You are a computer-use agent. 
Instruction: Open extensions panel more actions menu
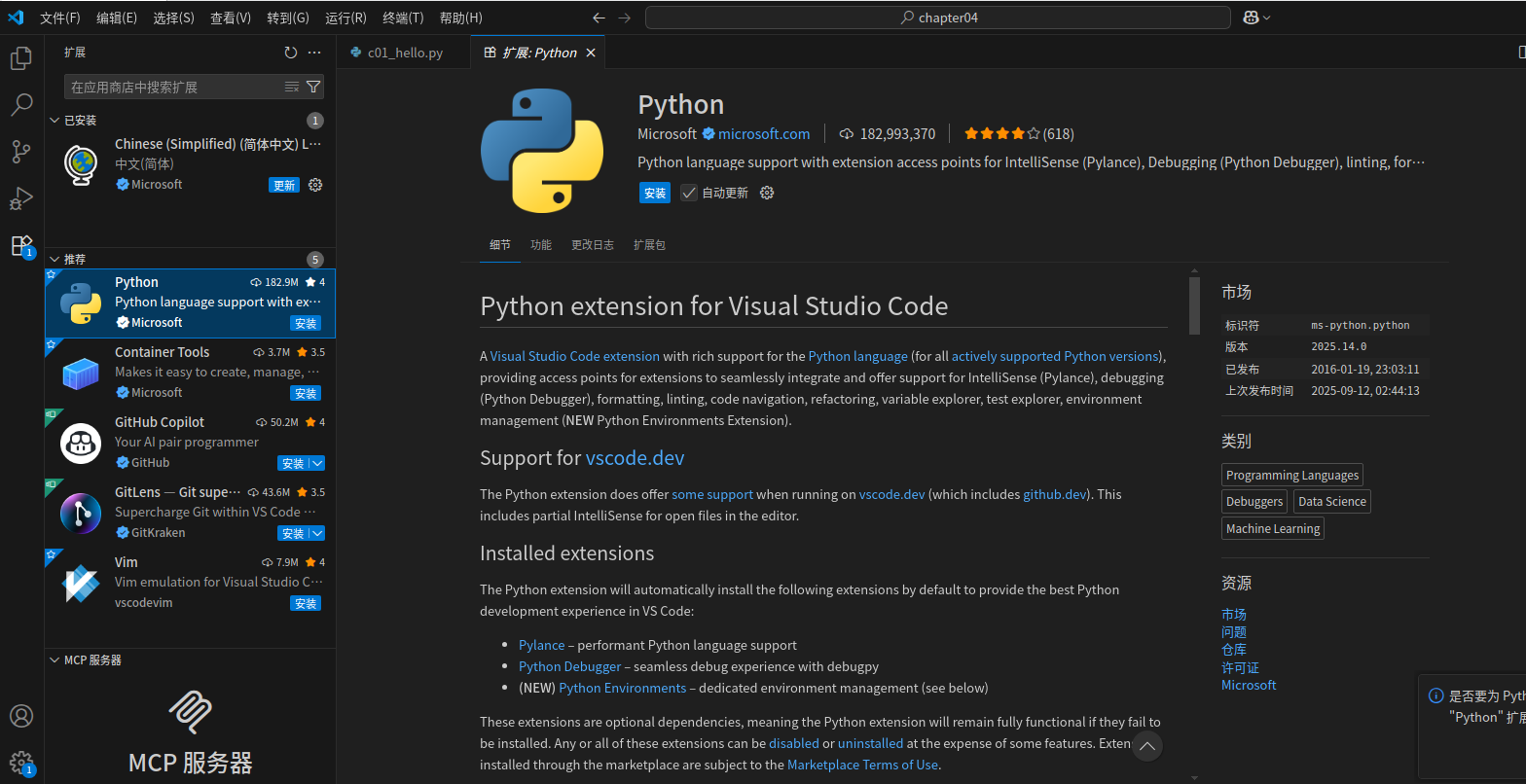[314, 53]
